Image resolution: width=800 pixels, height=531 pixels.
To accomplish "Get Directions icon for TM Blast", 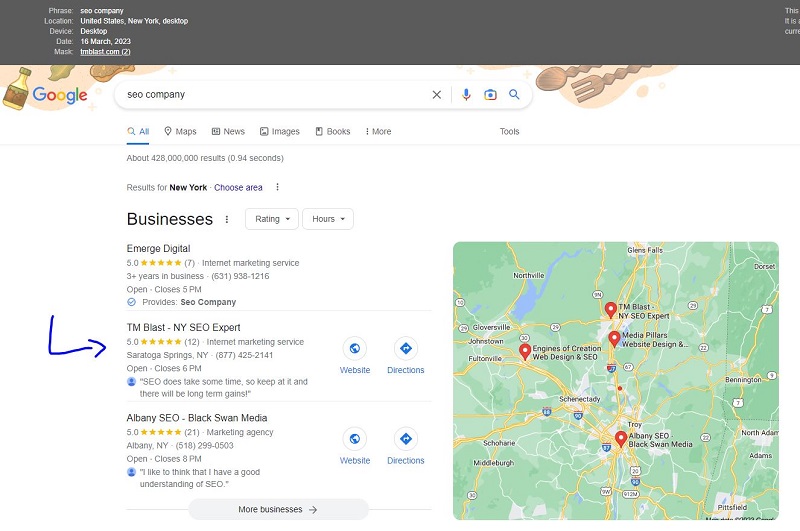I will (406, 348).
